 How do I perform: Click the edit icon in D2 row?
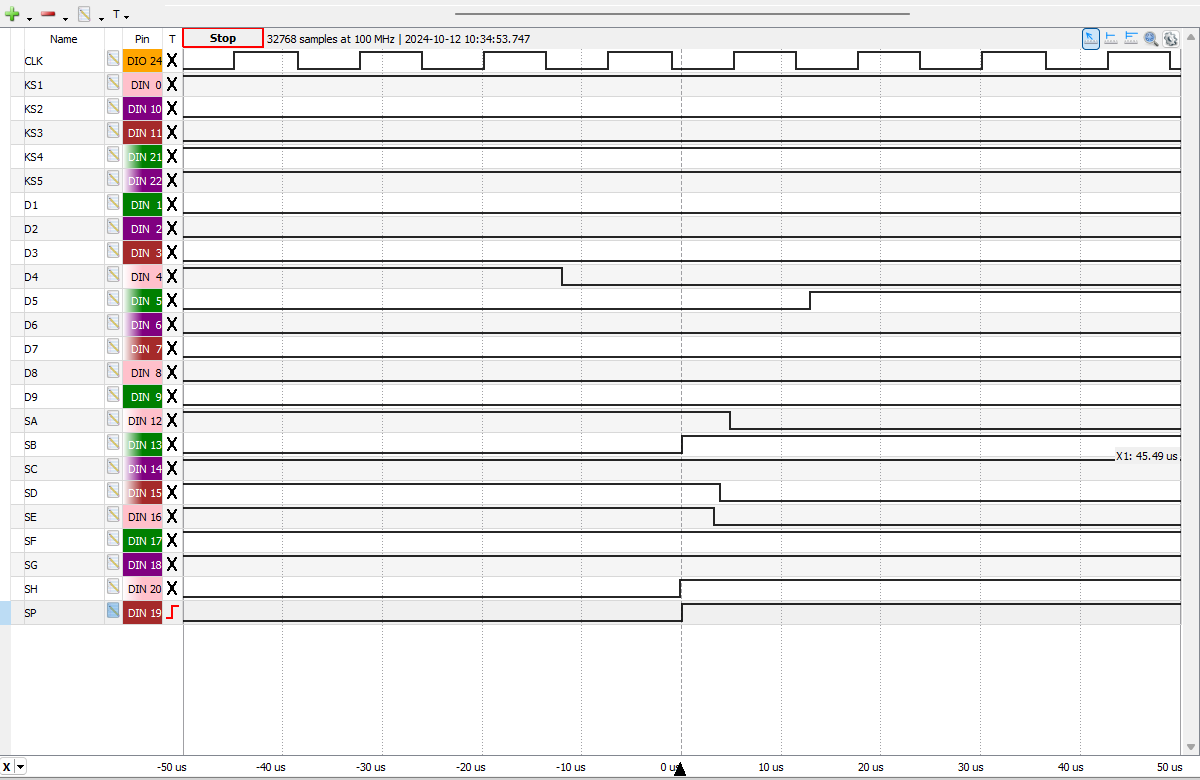point(114,228)
